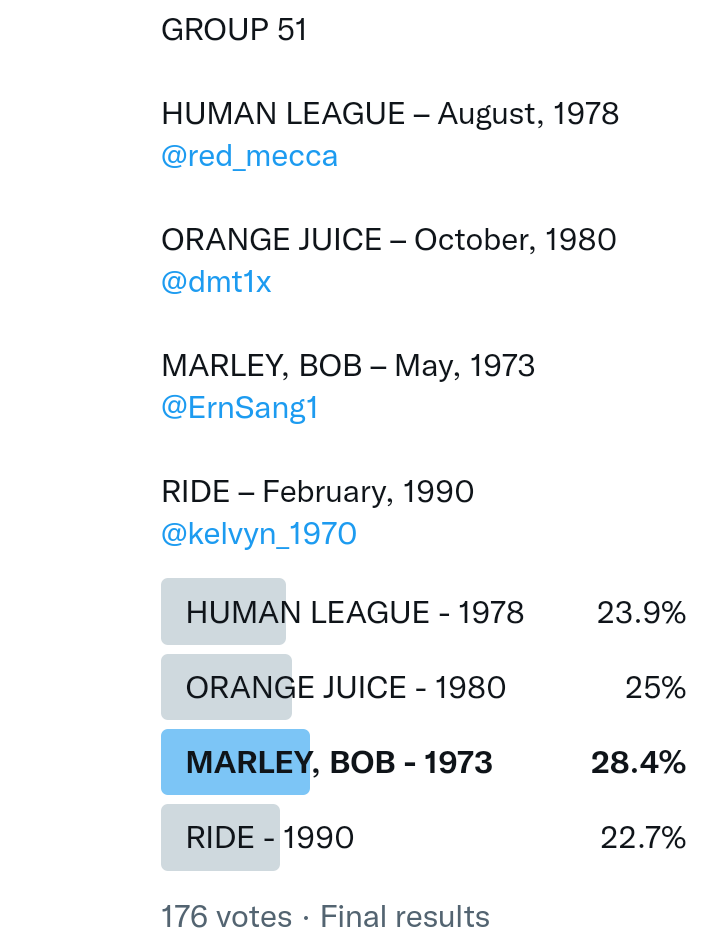Click the bold MARLEY, BOB - 1973 poll label
The image size is (720, 948).
340,763
